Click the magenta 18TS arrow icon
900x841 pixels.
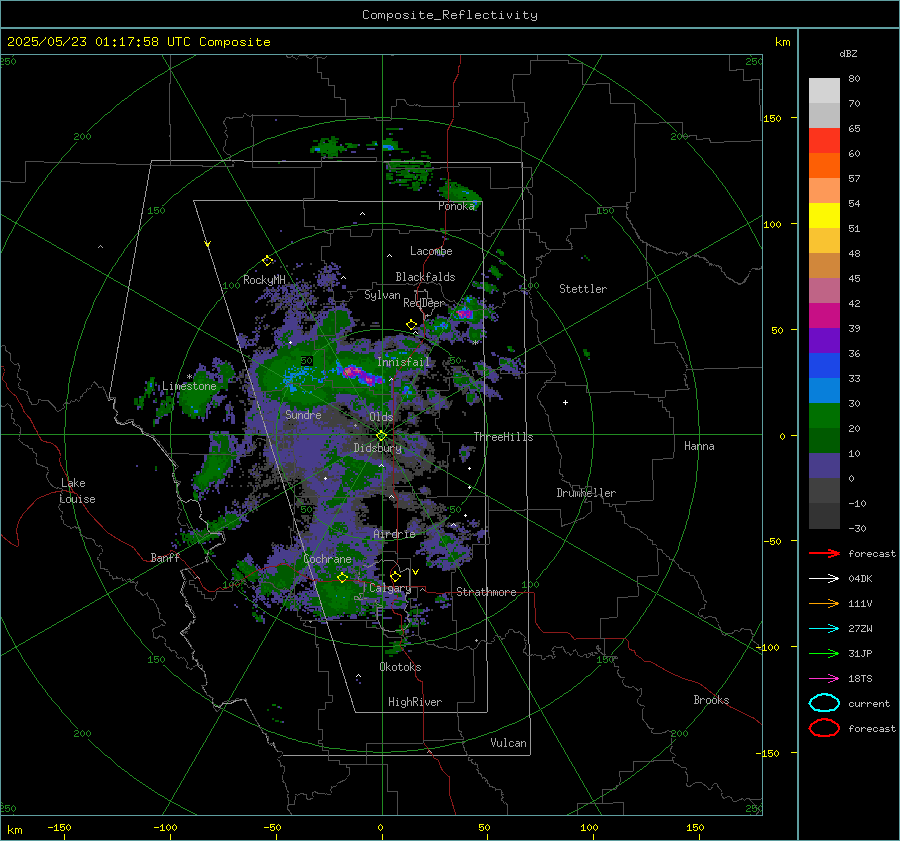(824, 679)
